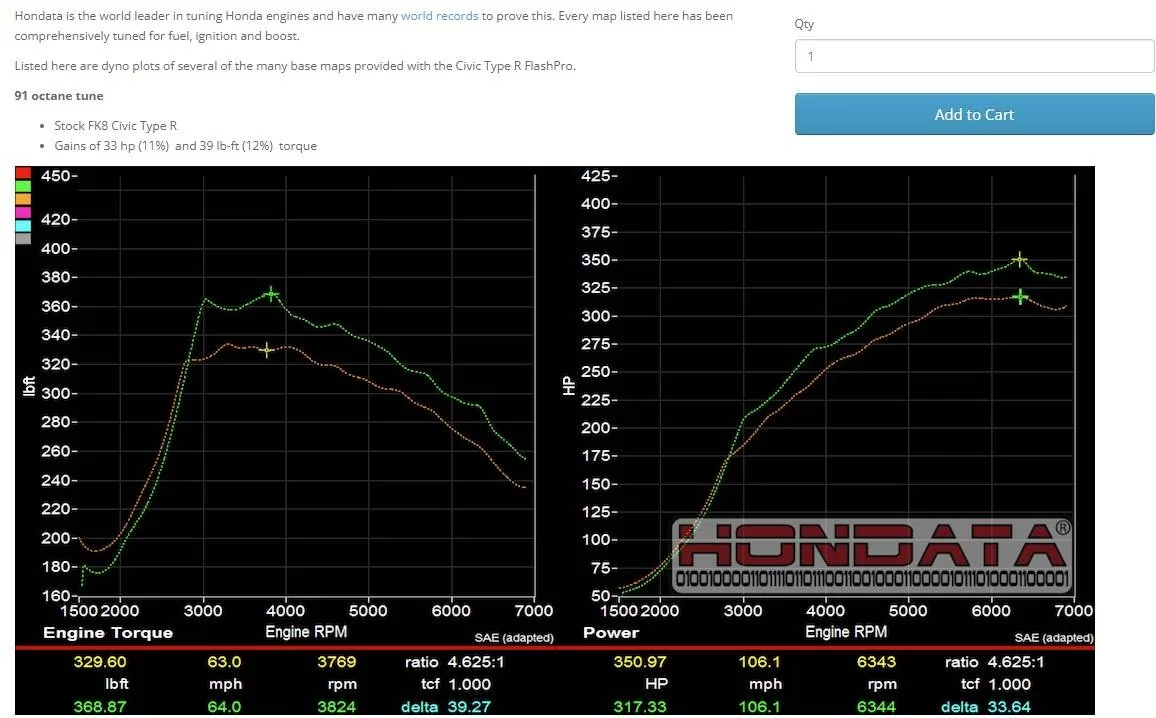Click the cyan run legend swatch
Viewport: 1156px width, 718px height.
click(23, 225)
